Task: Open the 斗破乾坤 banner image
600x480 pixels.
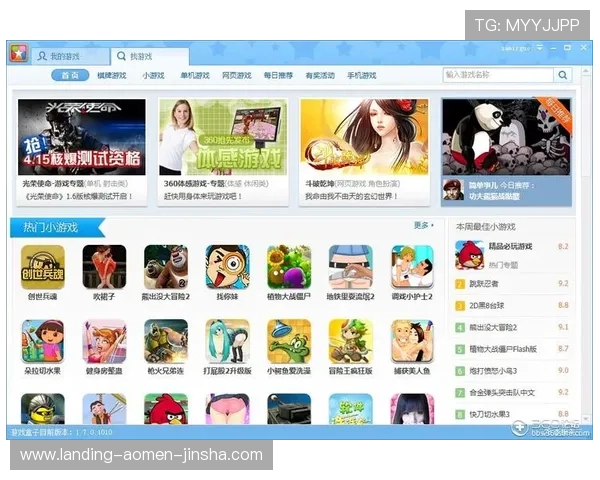Action: [364, 137]
